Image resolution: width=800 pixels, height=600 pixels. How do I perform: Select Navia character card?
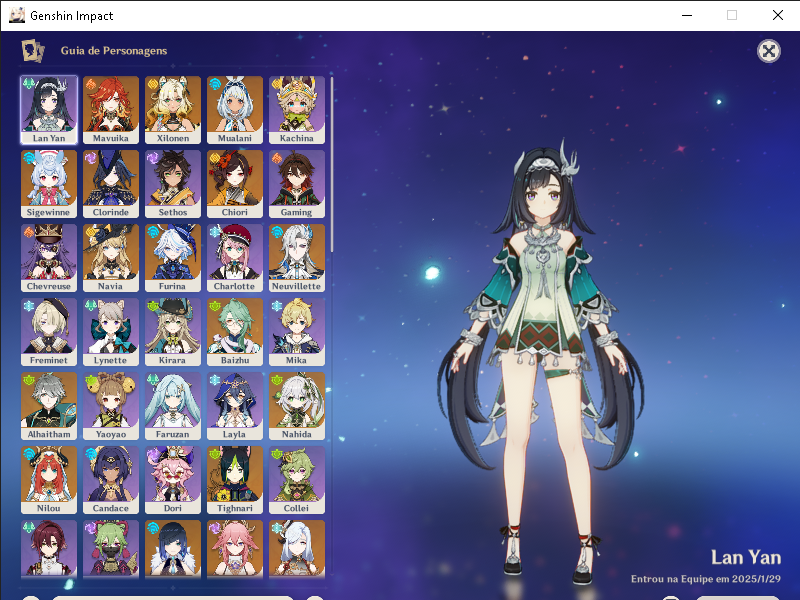111,257
